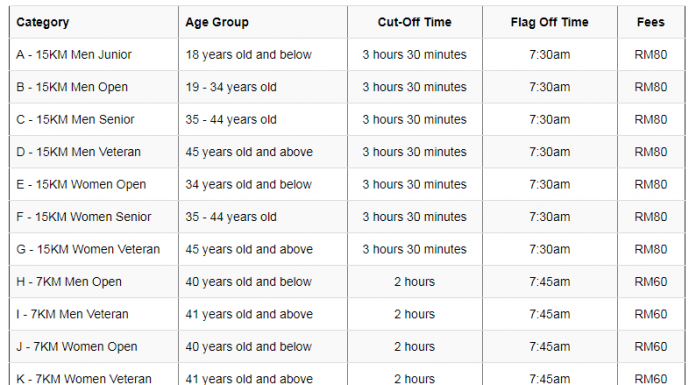Click the Flag Off Time column header
This screenshot has height=385, width=696.
[x=550, y=22]
